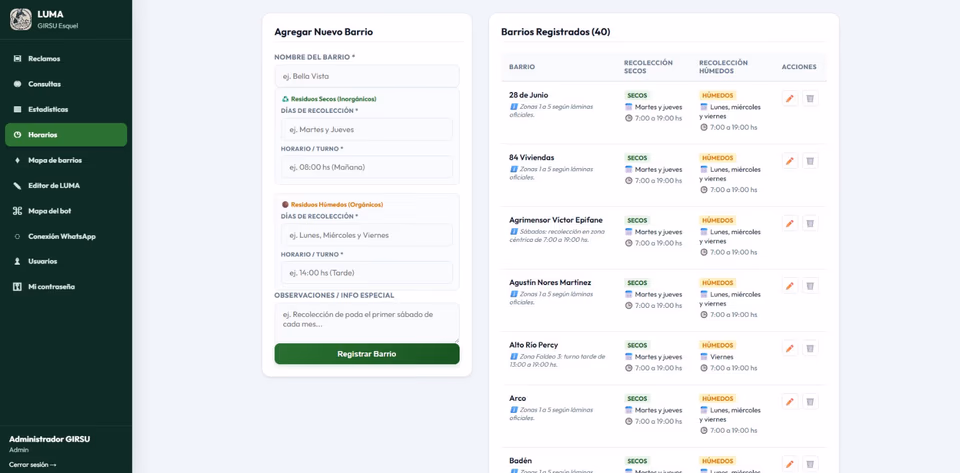Click the edit pencil for 28 de Junio

790,99
